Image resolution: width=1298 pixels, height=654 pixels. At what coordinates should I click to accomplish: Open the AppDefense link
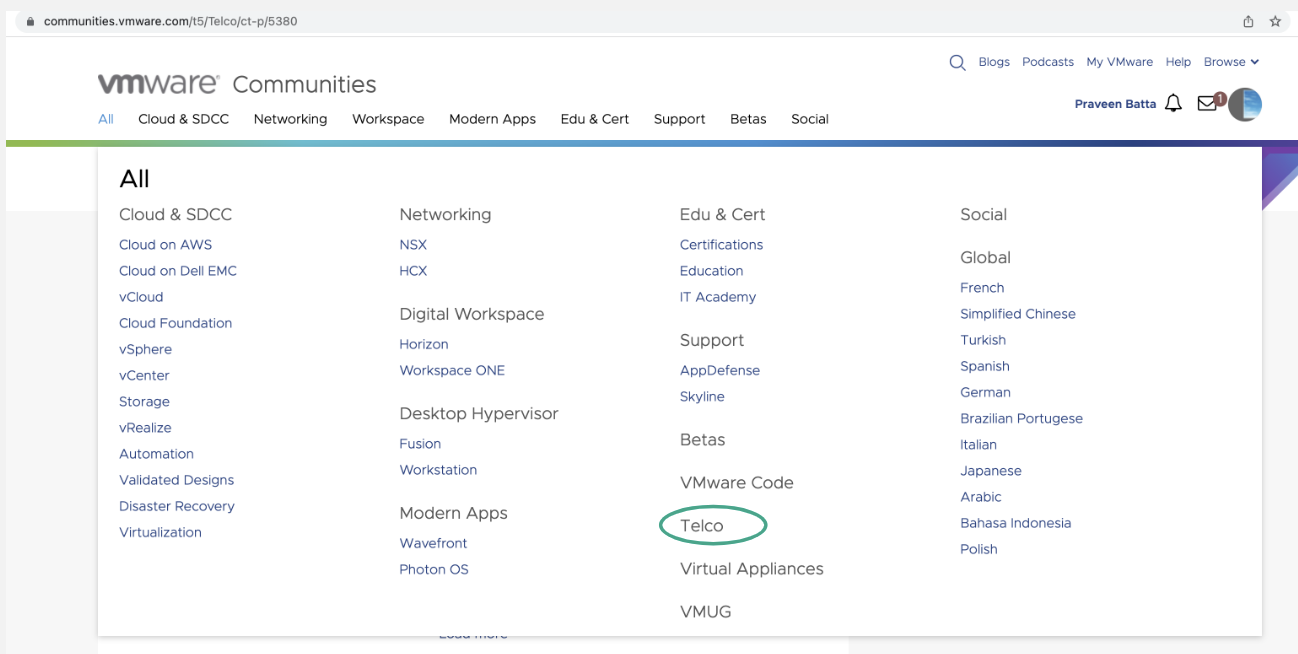(720, 370)
